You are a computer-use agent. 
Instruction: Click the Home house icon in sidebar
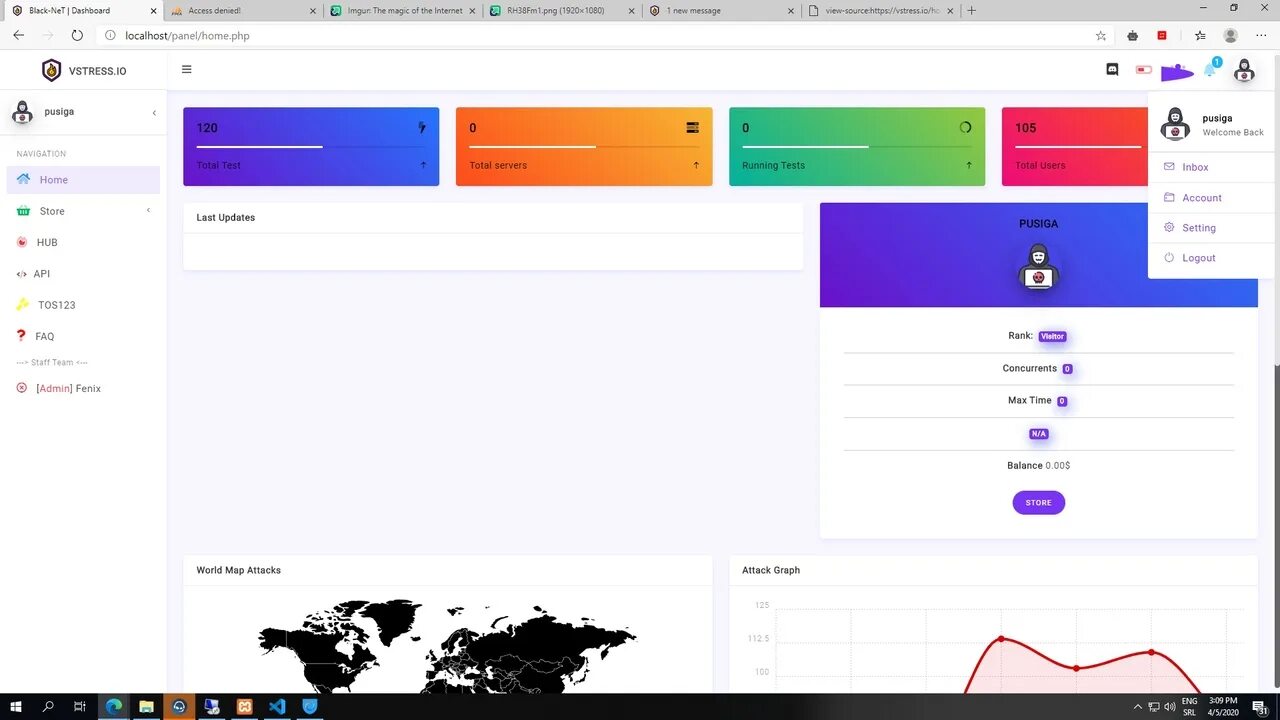[x=23, y=179]
